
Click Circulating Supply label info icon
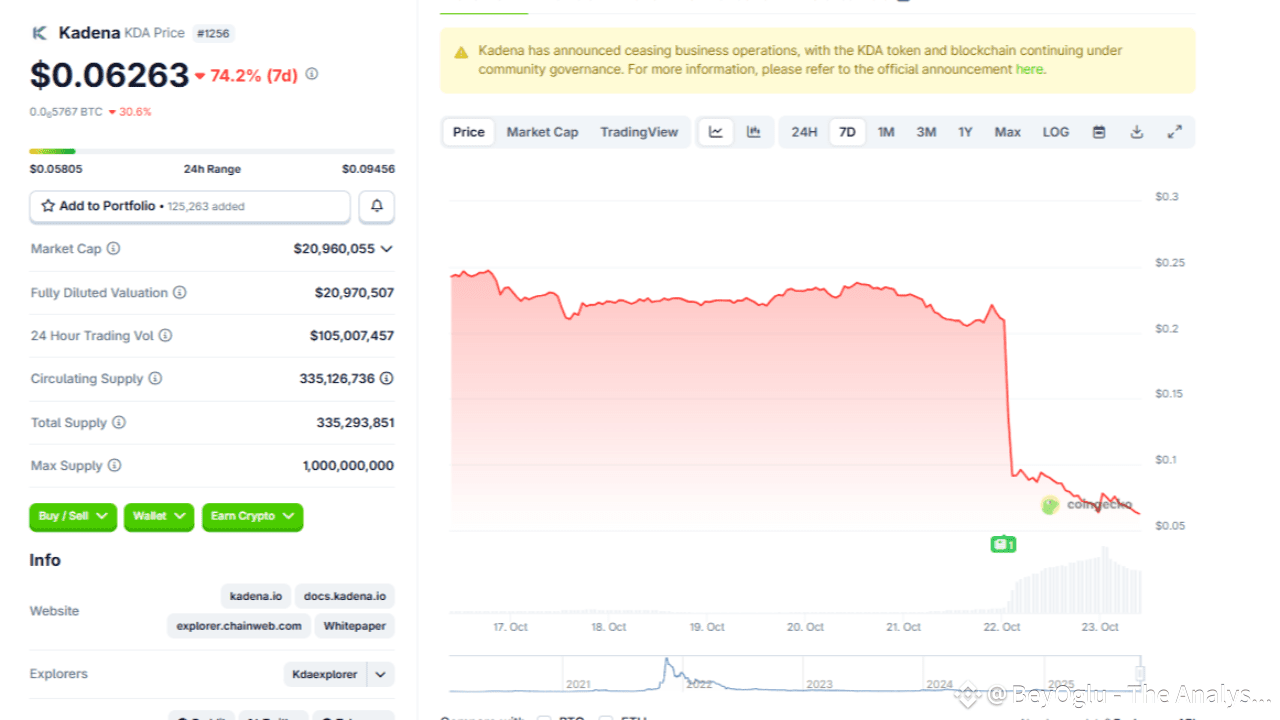click(155, 379)
